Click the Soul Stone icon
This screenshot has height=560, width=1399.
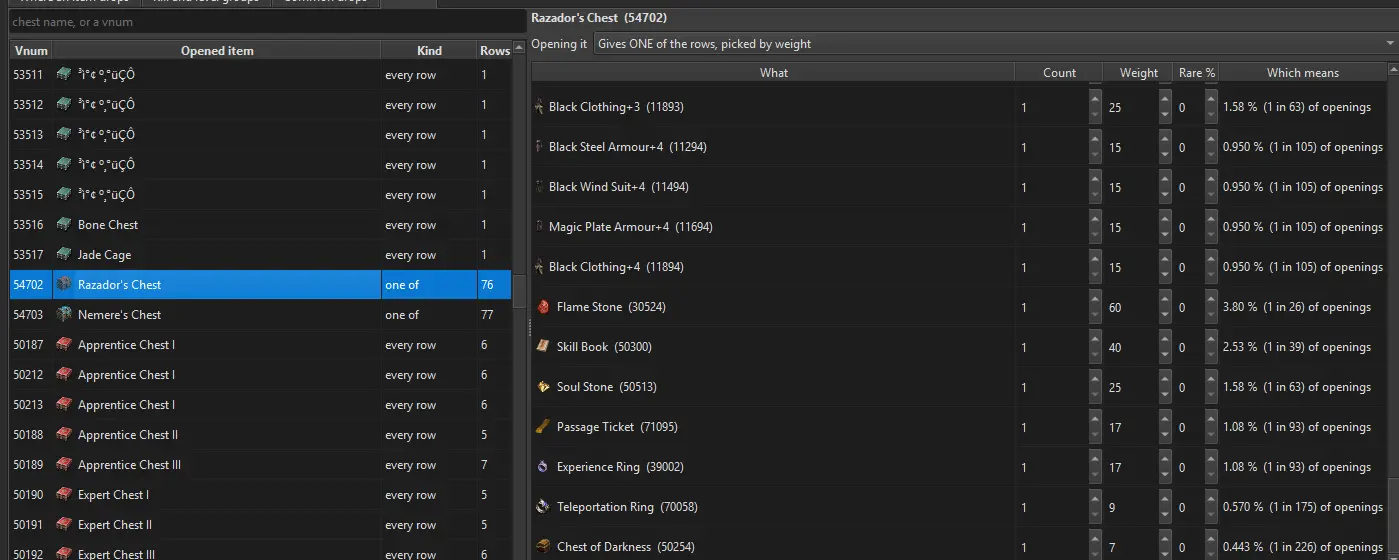[x=543, y=387]
